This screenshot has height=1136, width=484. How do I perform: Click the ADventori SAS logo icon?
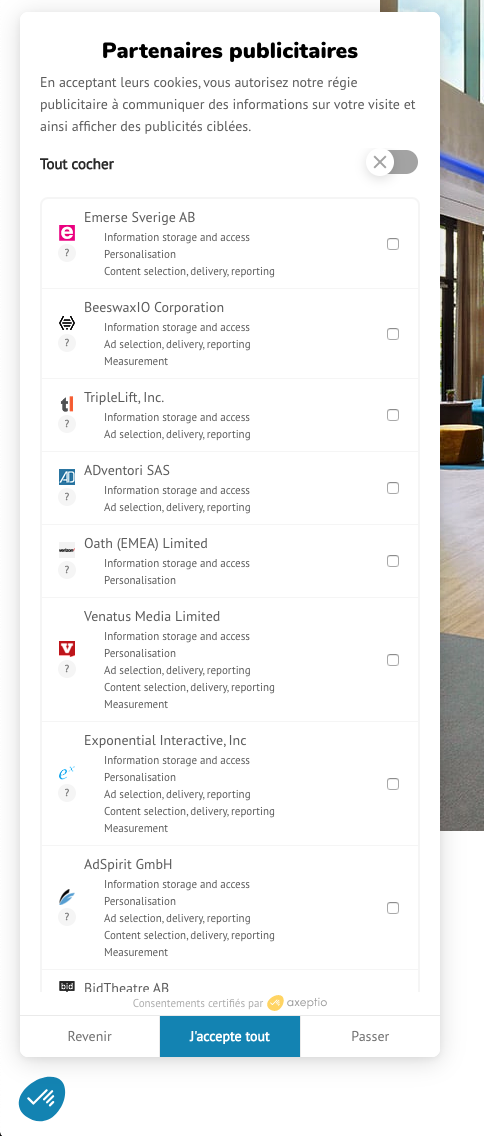click(67, 477)
